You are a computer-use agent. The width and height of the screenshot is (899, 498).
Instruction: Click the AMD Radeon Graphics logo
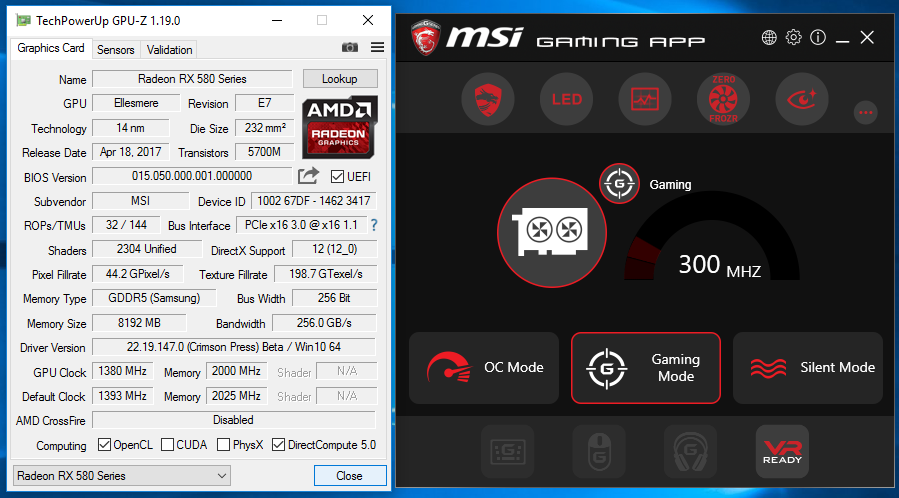point(339,127)
